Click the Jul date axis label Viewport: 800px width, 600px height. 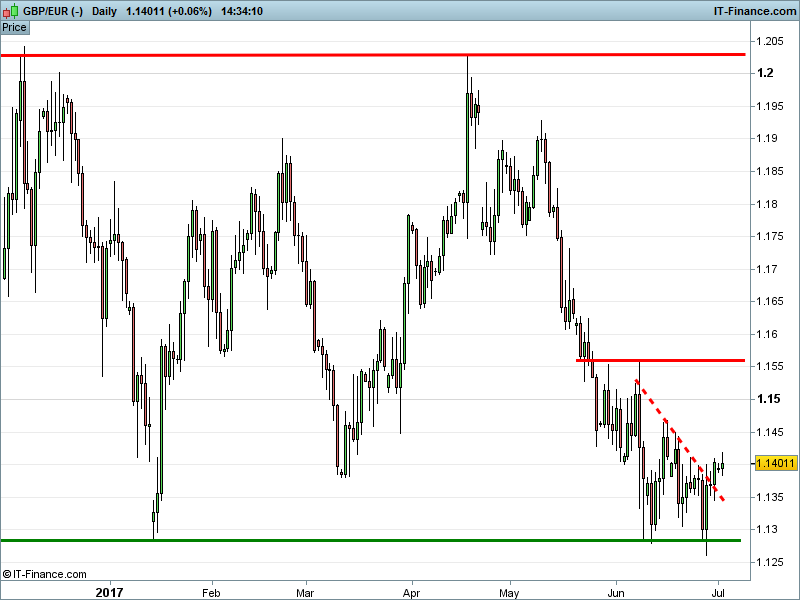click(x=718, y=593)
